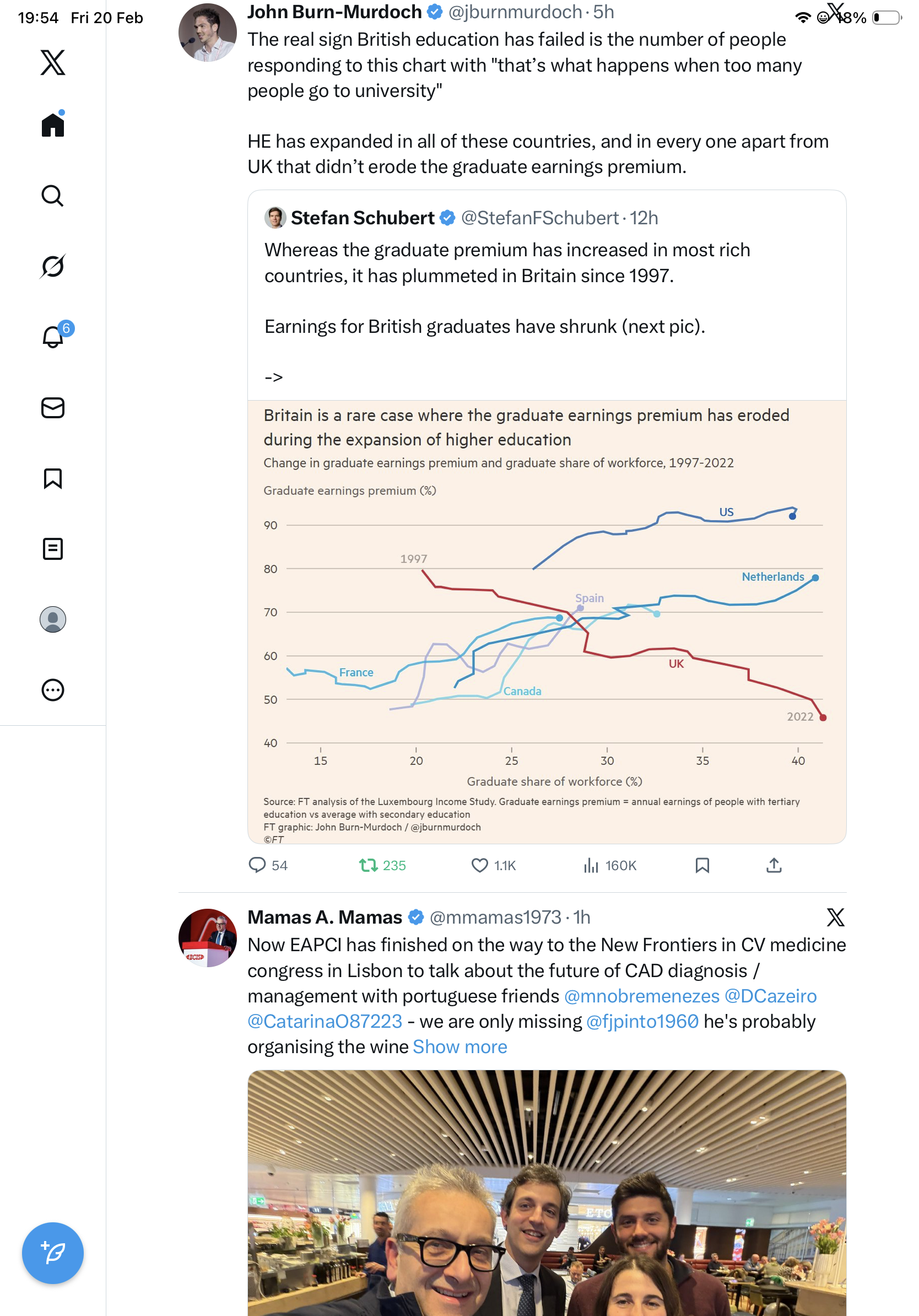
Task: Open Messages envelope icon
Action: point(53,407)
